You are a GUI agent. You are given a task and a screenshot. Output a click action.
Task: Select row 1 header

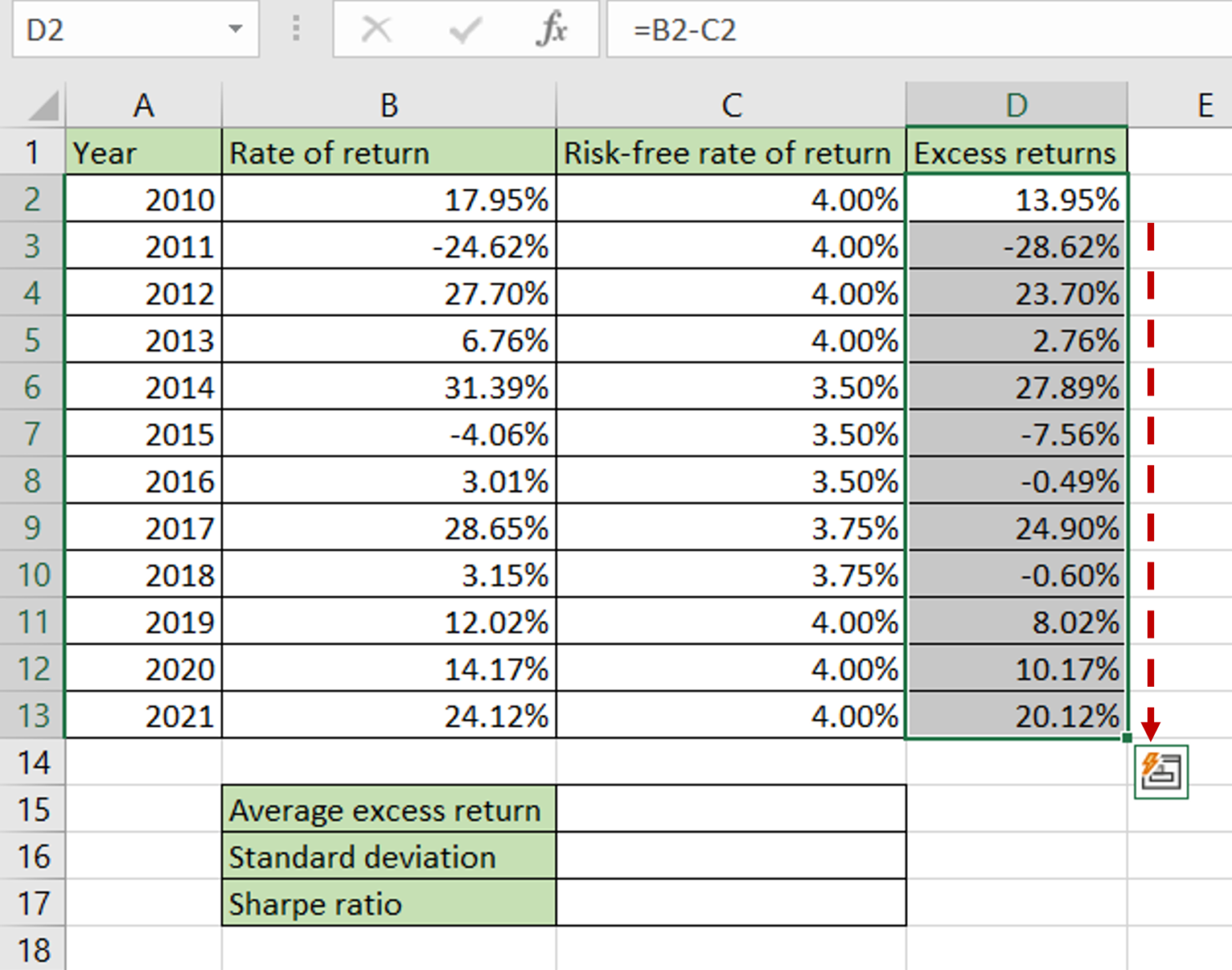click(33, 152)
